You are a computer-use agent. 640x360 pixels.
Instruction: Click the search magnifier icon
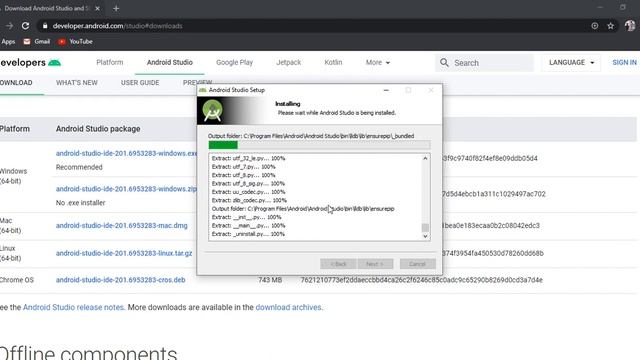click(x=444, y=63)
